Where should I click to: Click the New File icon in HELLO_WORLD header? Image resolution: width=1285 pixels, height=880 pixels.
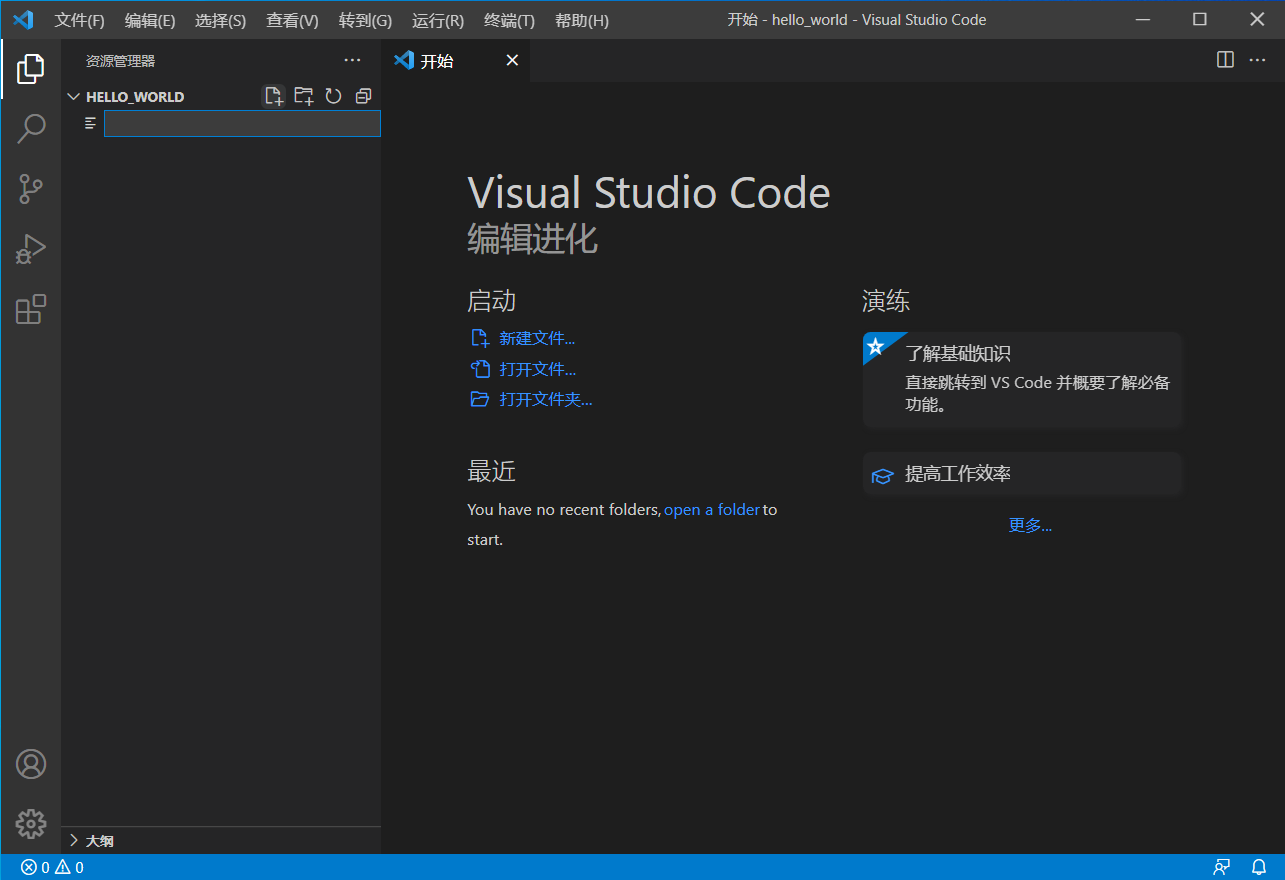tap(274, 96)
